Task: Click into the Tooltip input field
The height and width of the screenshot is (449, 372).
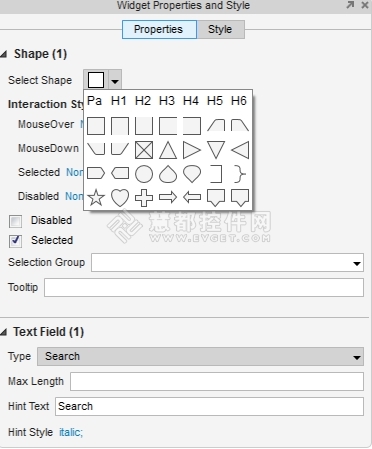Action: pos(204,287)
